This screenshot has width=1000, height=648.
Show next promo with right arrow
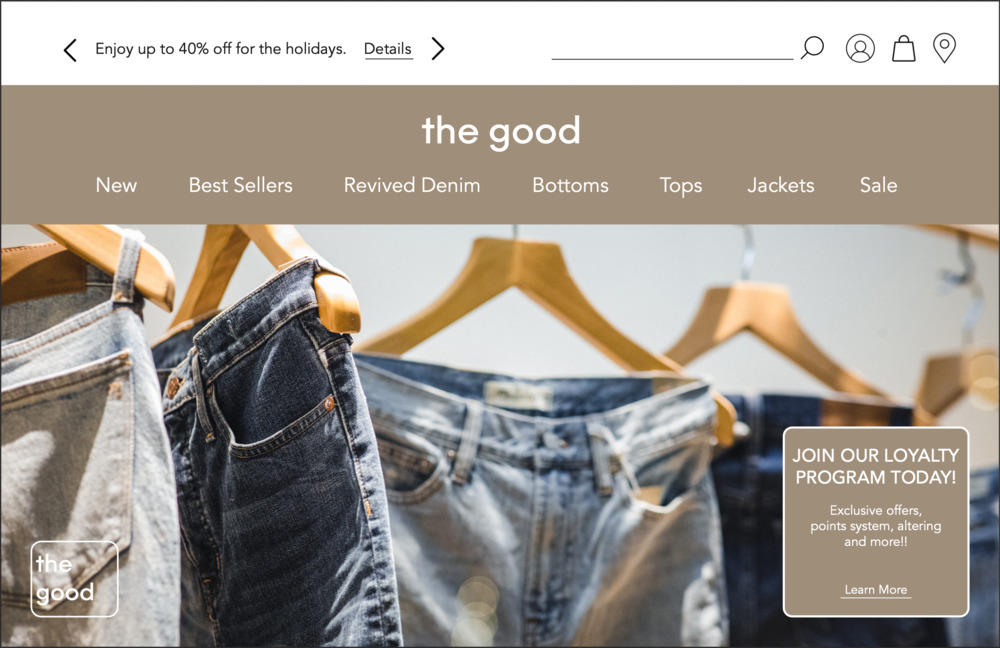438,48
